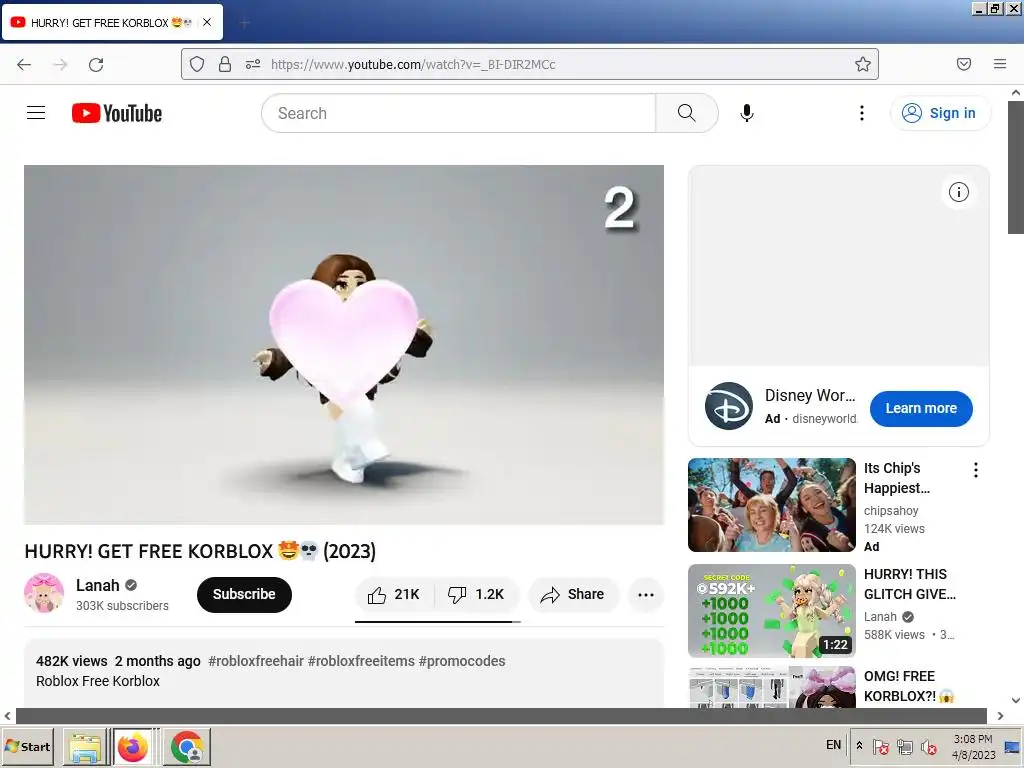This screenshot has height=768, width=1024.
Task: View site security padlock info
Action: coord(225,64)
